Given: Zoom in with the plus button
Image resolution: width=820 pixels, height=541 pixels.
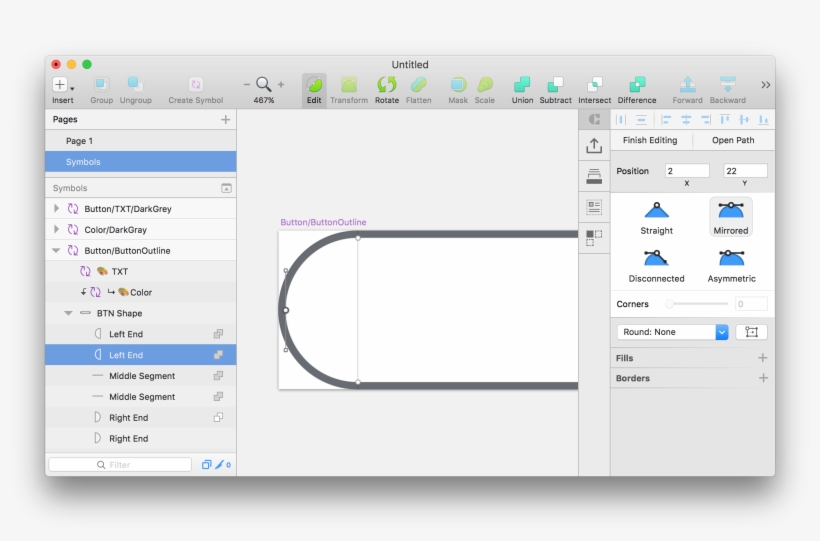Looking at the screenshot, I should [x=281, y=85].
